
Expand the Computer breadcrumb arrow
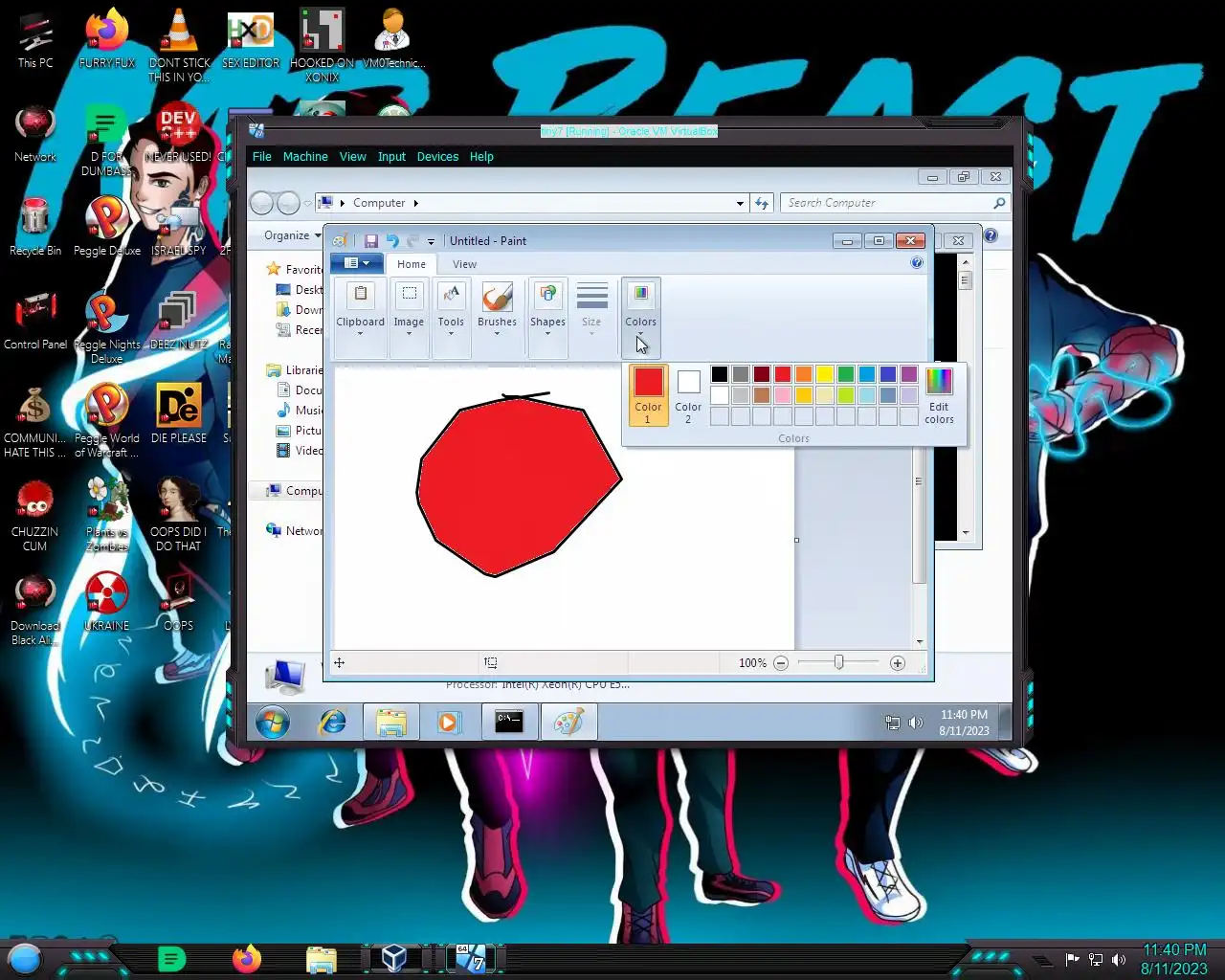(x=415, y=203)
